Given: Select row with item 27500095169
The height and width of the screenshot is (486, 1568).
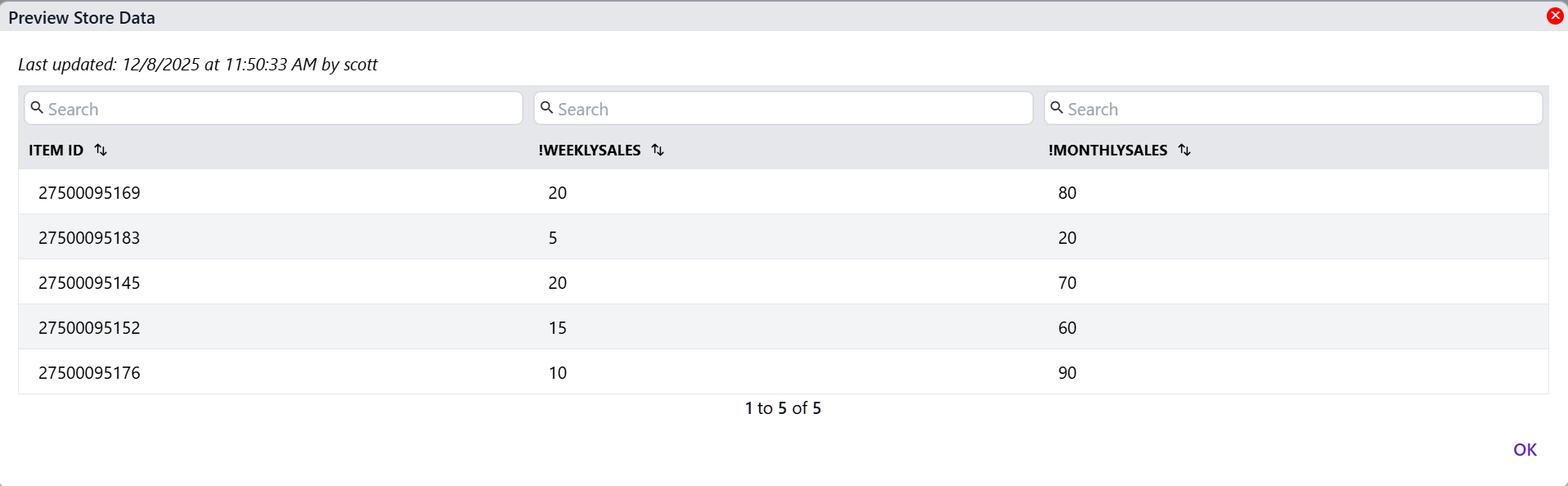Looking at the screenshot, I should (89, 193).
